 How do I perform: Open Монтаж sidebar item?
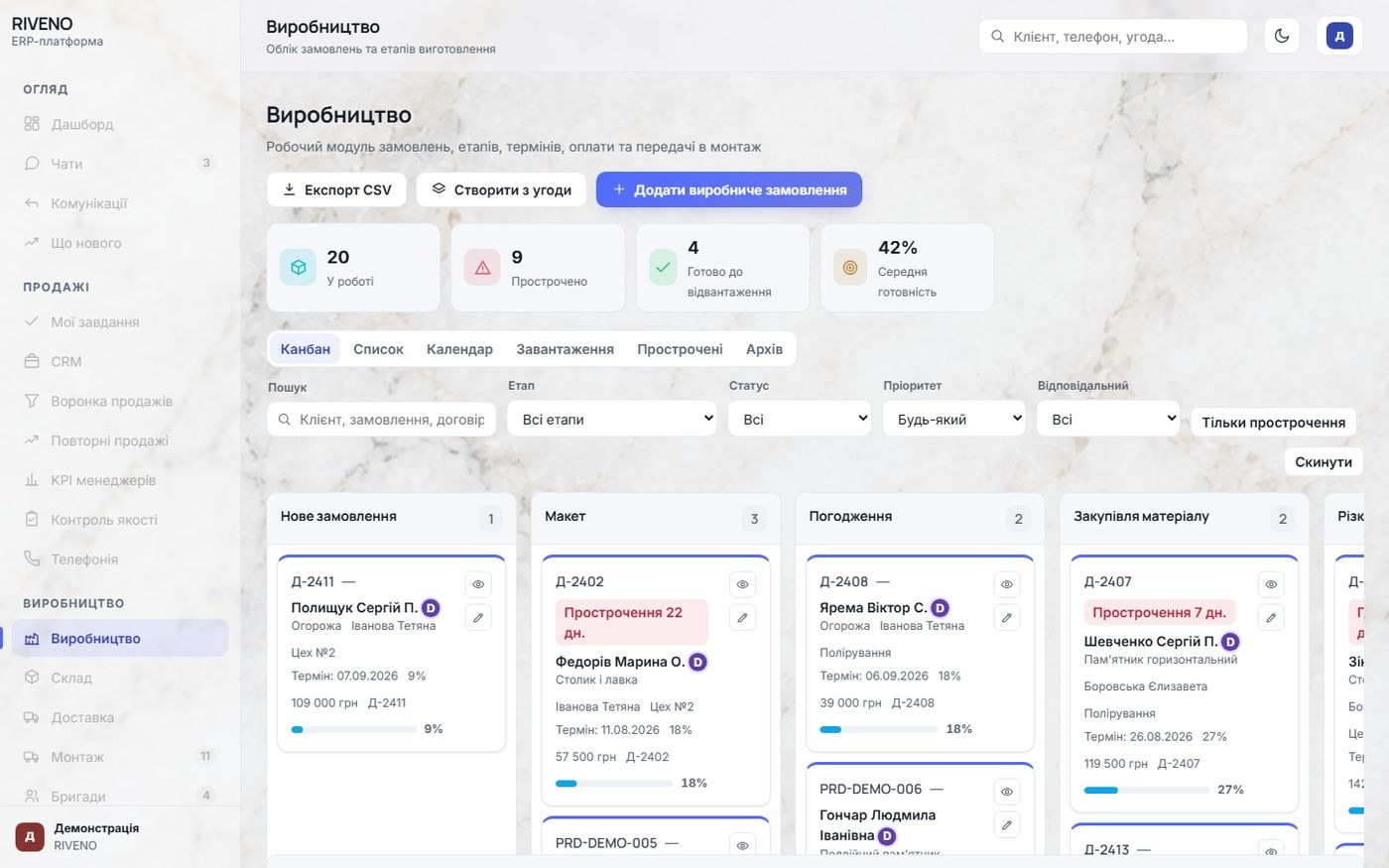pos(120,758)
